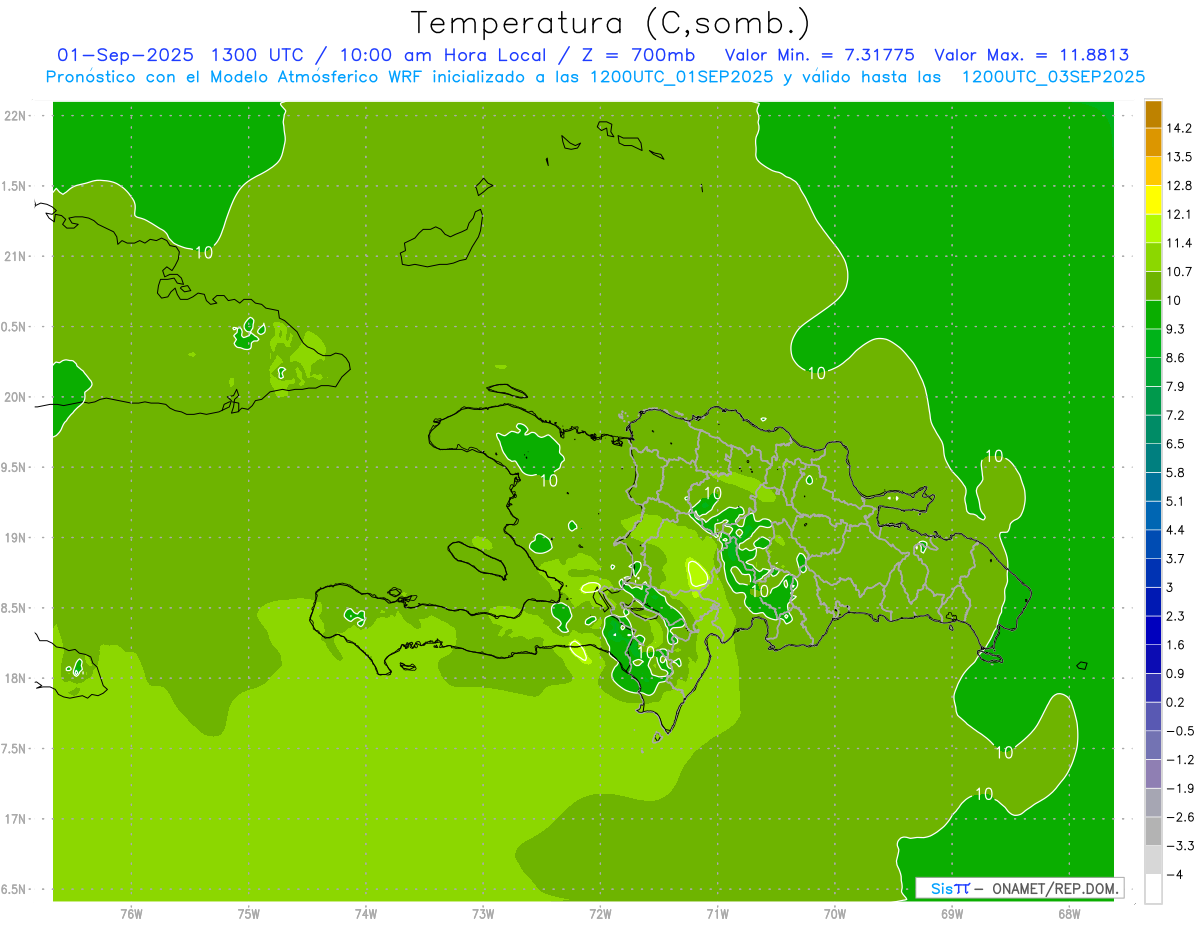Click the "7.2" color bar value
The width and height of the screenshot is (1200, 927).
pos(1176,415)
